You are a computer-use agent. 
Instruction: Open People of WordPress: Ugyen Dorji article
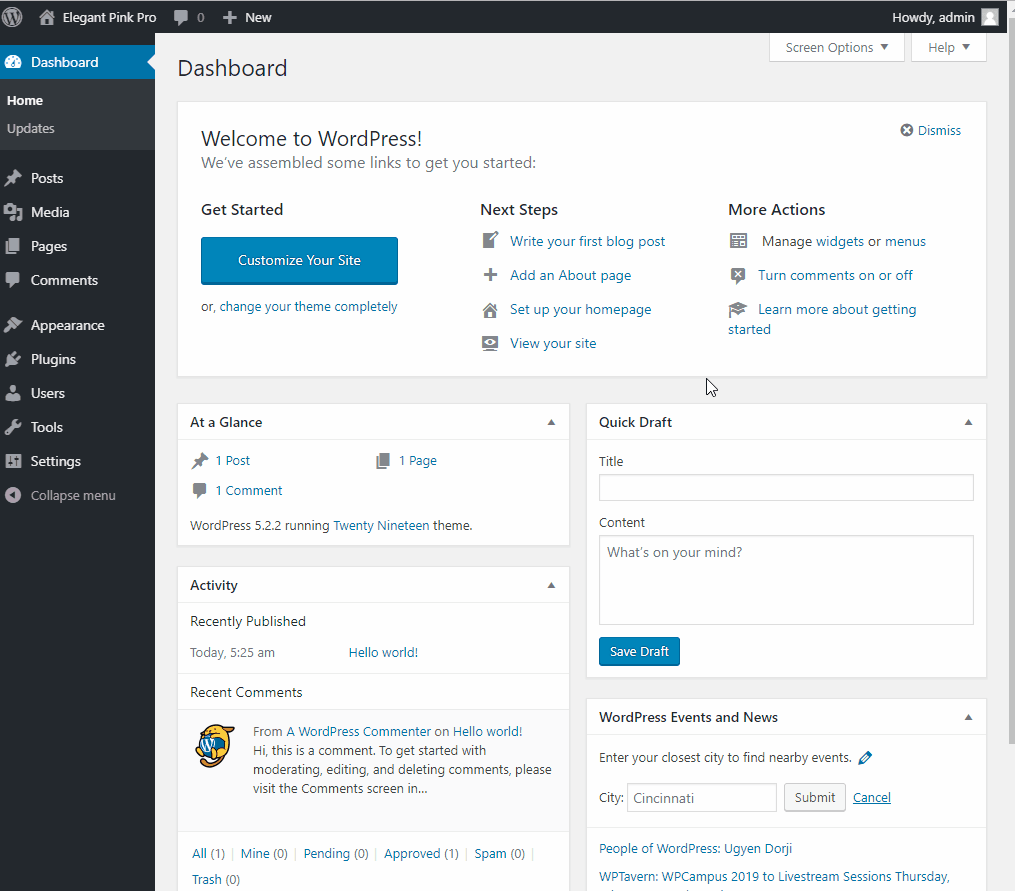pyautogui.click(x=695, y=848)
